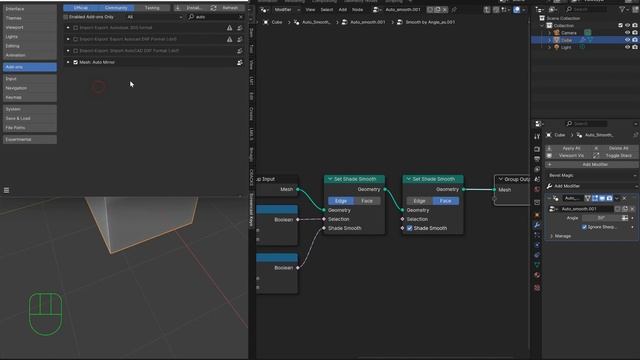Click the community icon on the Auto Mirror row
Viewport: 640px width, 360px height.
pyautogui.click(x=240, y=62)
